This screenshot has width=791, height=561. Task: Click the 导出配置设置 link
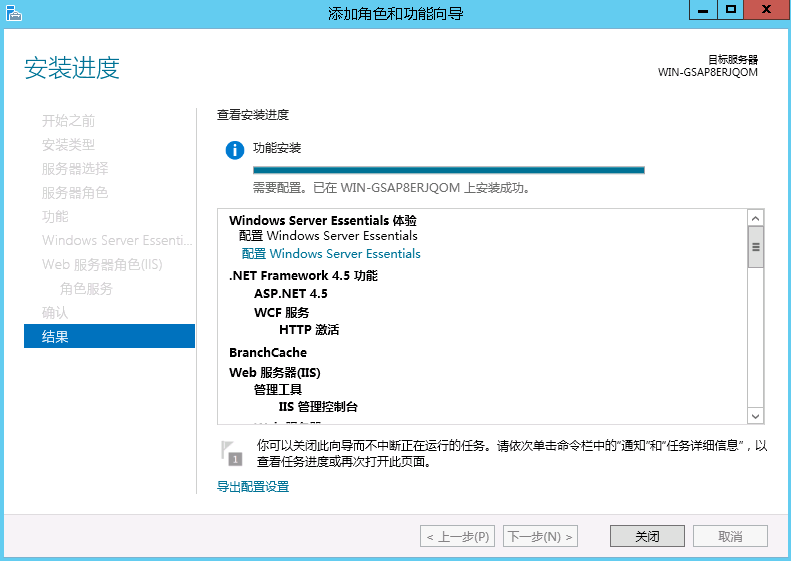pos(253,487)
